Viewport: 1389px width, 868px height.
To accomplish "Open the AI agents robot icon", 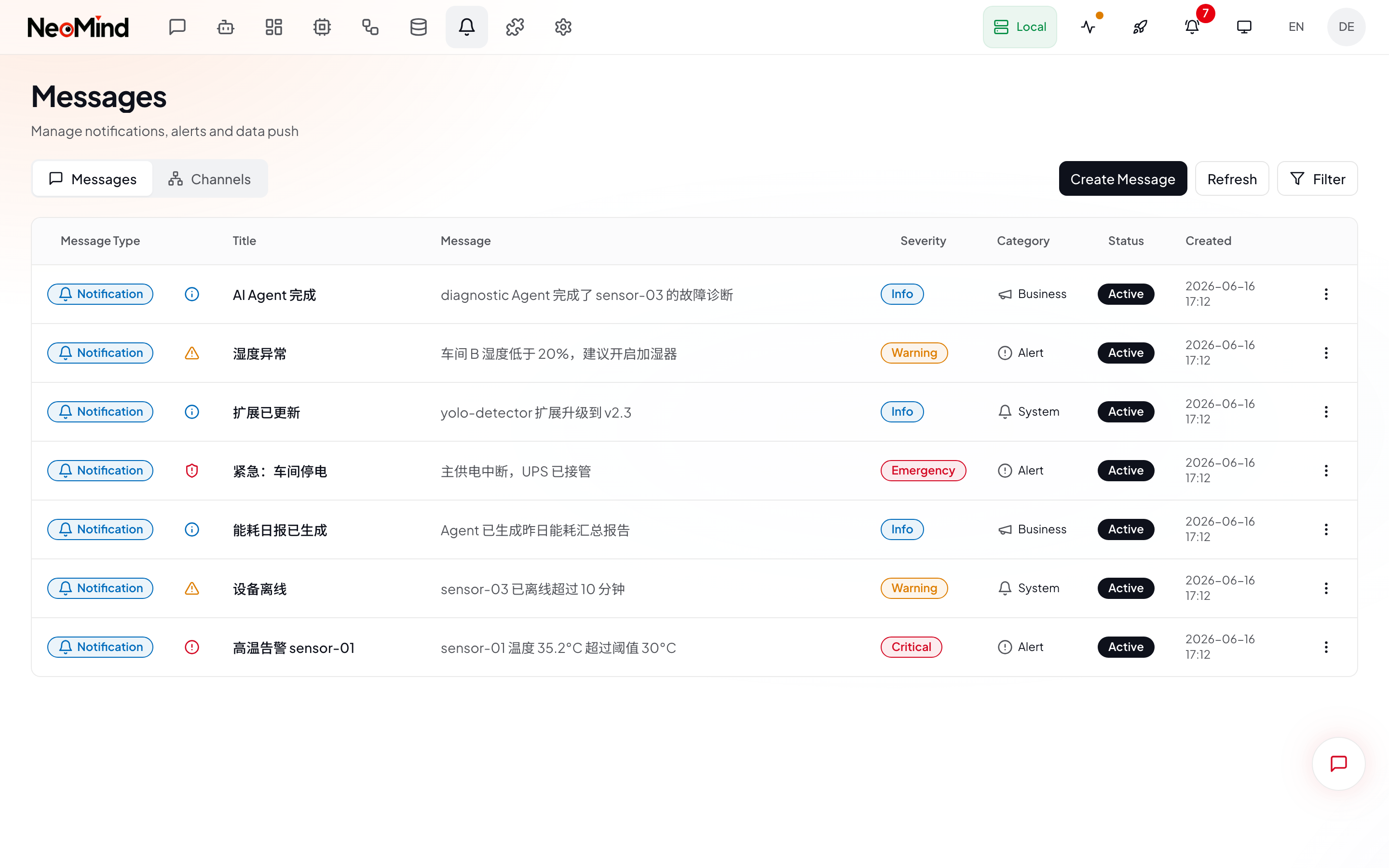I will coord(226,27).
